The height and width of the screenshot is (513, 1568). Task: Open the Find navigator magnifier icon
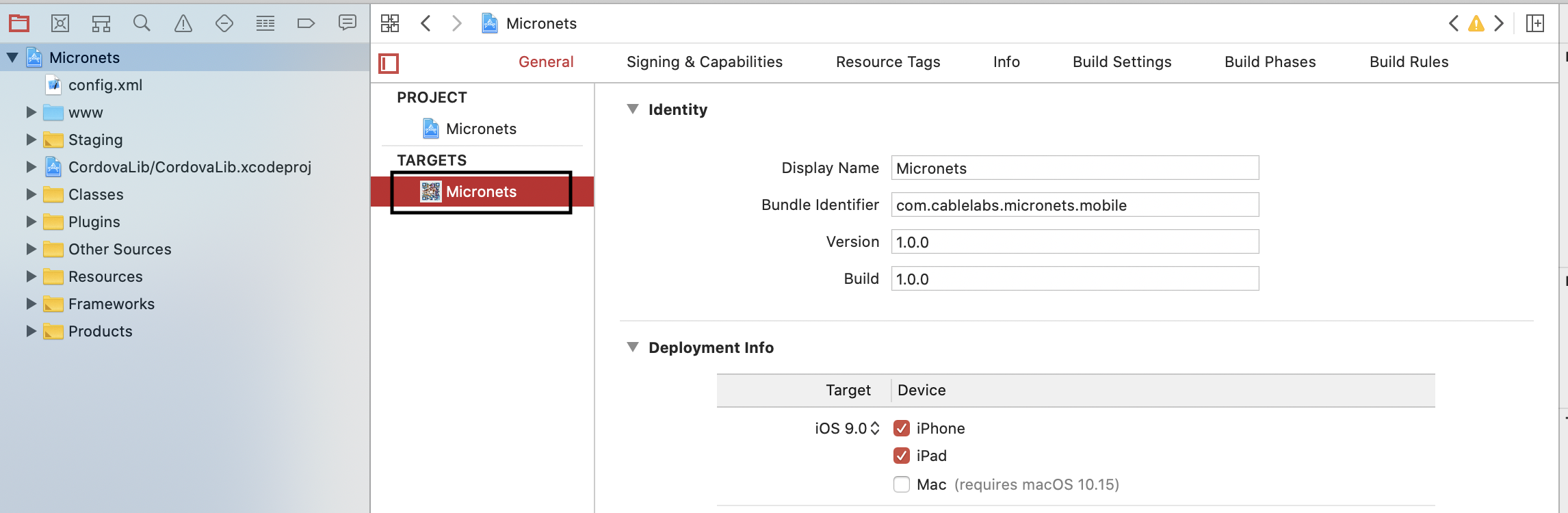tap(142, 23)
